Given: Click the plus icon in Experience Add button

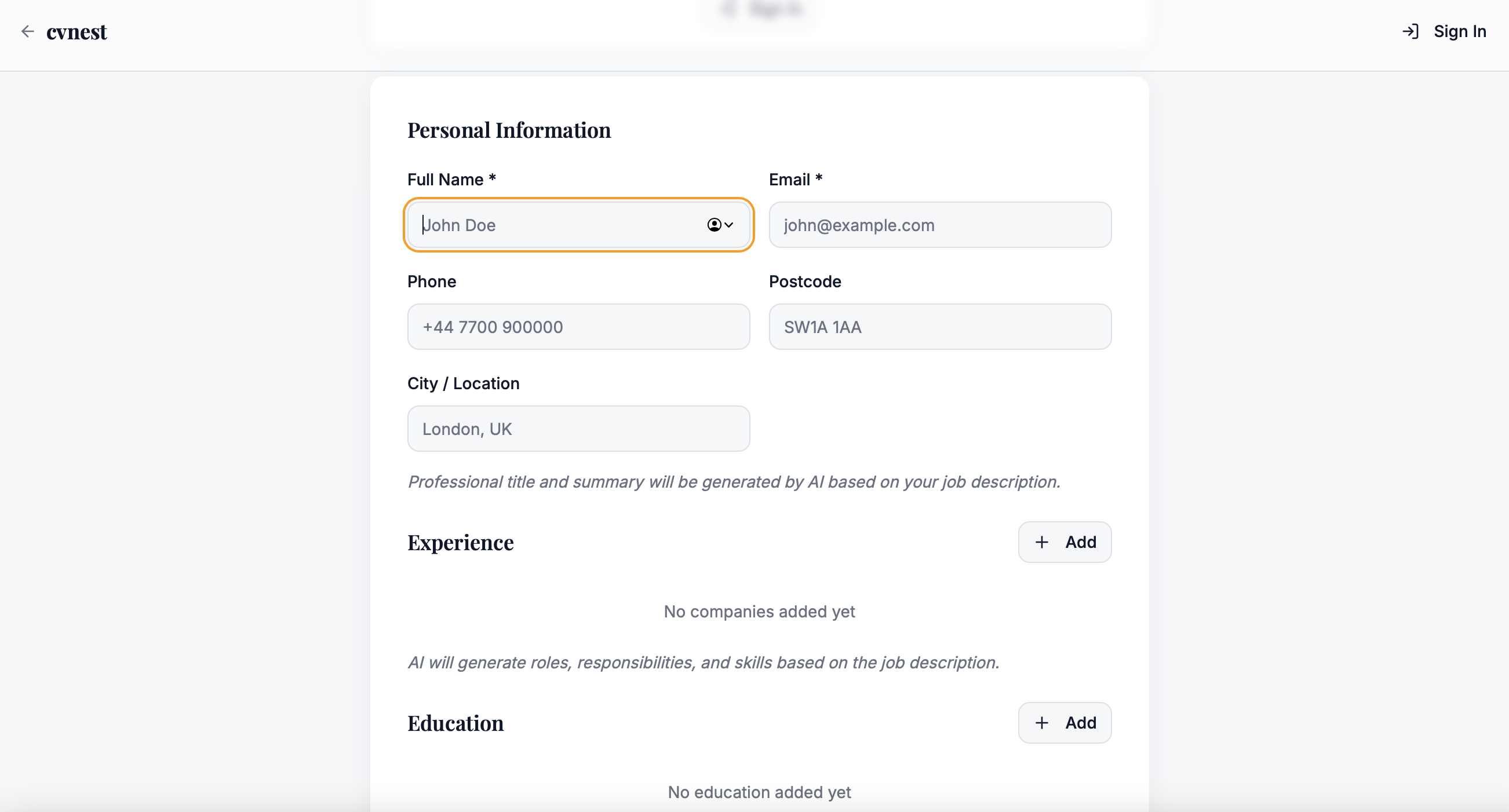Looking at the screenshot, I should pos(1041,542).
